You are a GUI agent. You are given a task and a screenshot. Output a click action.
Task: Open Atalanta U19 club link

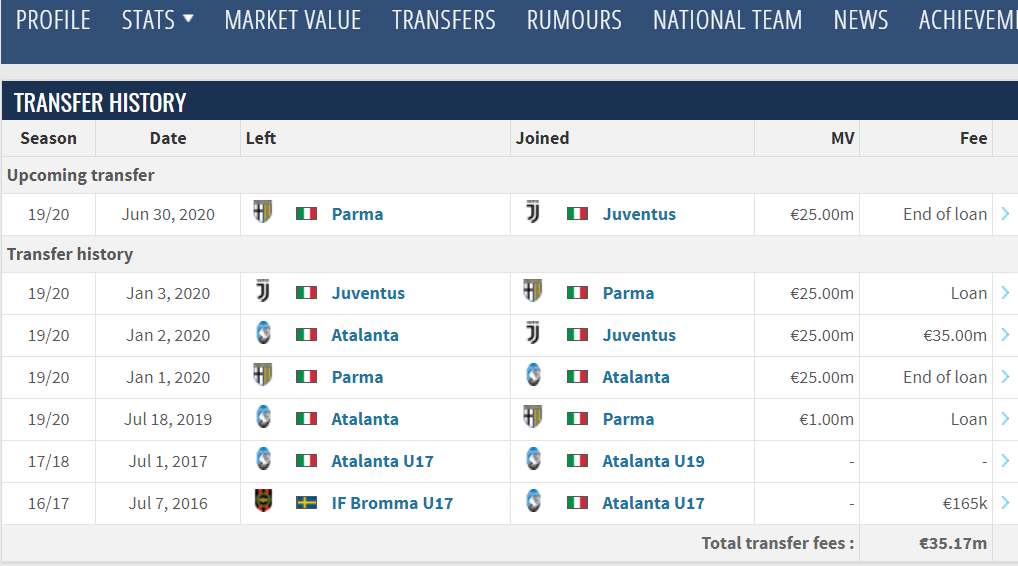pyautogui.click(x=653, y=461)
